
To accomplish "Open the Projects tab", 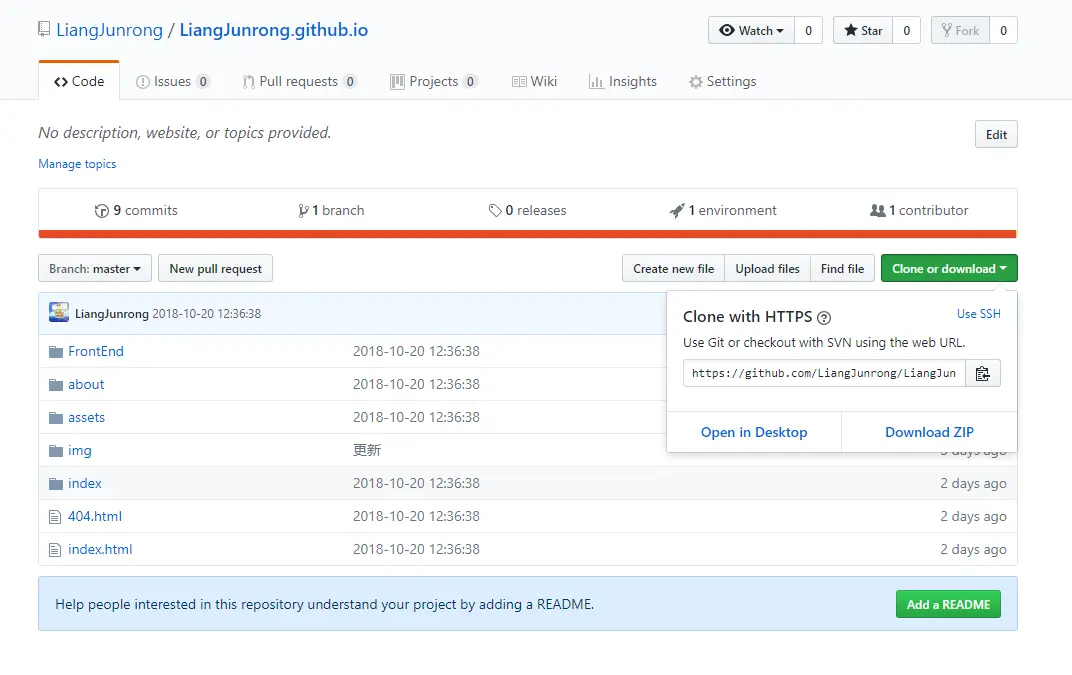I will click(433, 81).
